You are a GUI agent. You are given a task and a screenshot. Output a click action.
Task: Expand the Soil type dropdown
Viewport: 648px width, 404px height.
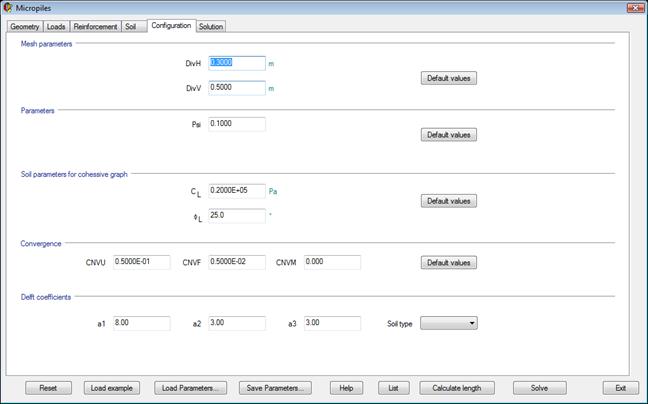click(x=449, y=323)
